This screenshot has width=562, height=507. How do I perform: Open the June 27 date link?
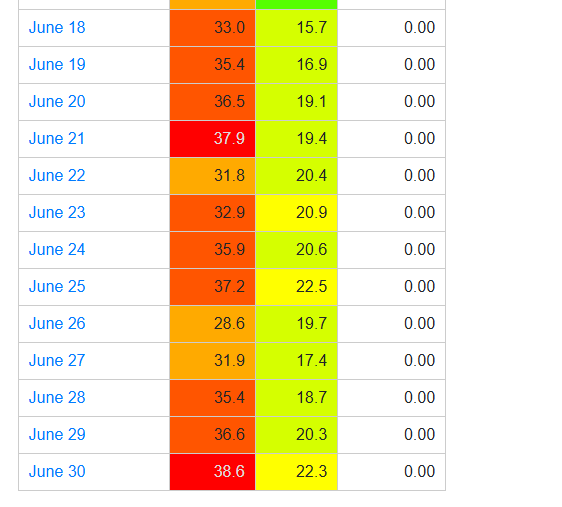tap(57, 360)
